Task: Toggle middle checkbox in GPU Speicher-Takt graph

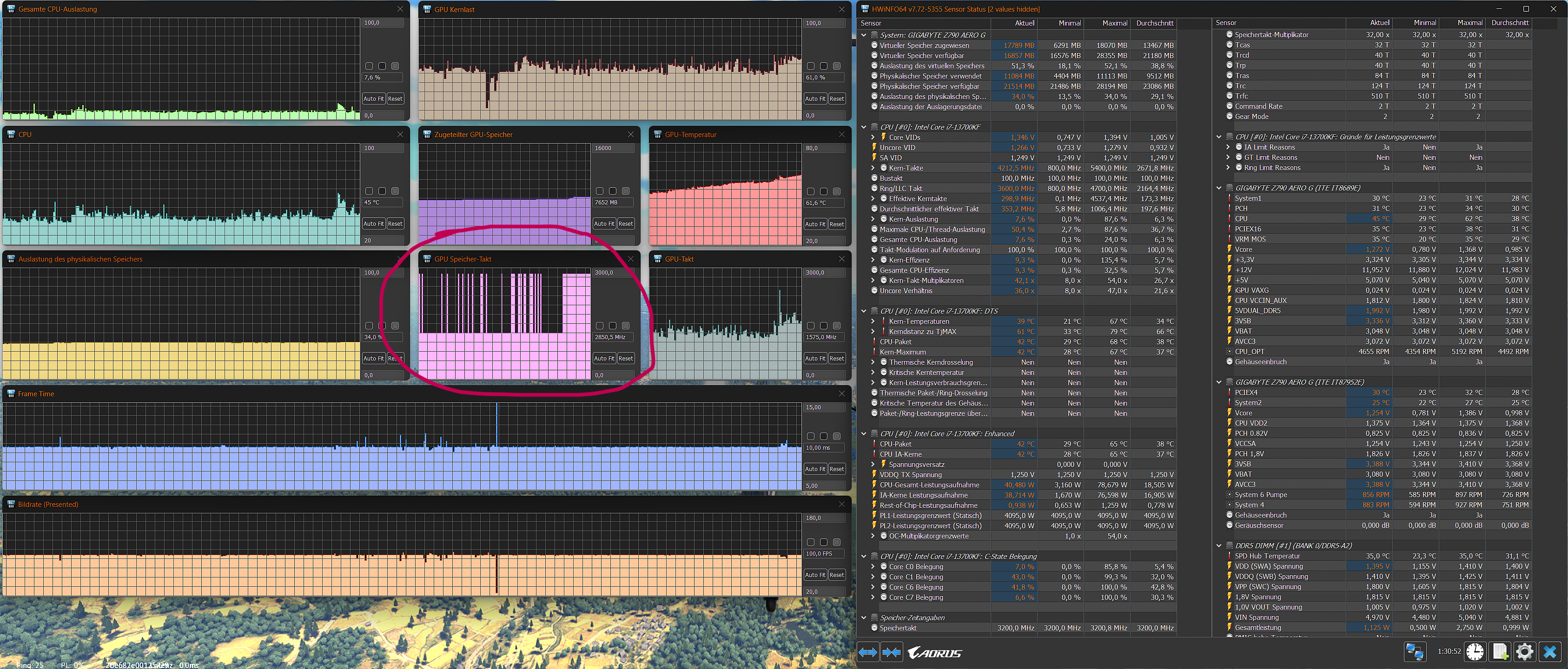Action: 612,326
